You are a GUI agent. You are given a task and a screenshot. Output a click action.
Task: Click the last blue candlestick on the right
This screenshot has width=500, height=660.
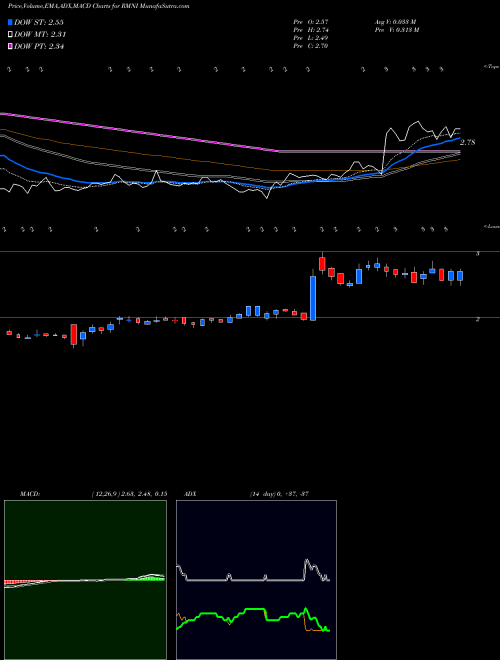(x=460, y=276)
